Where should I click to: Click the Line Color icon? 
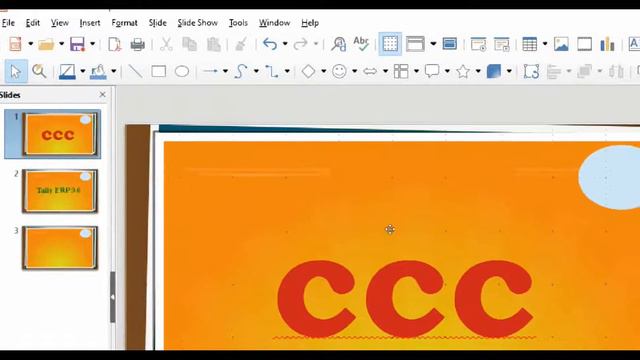pos(67,71)
